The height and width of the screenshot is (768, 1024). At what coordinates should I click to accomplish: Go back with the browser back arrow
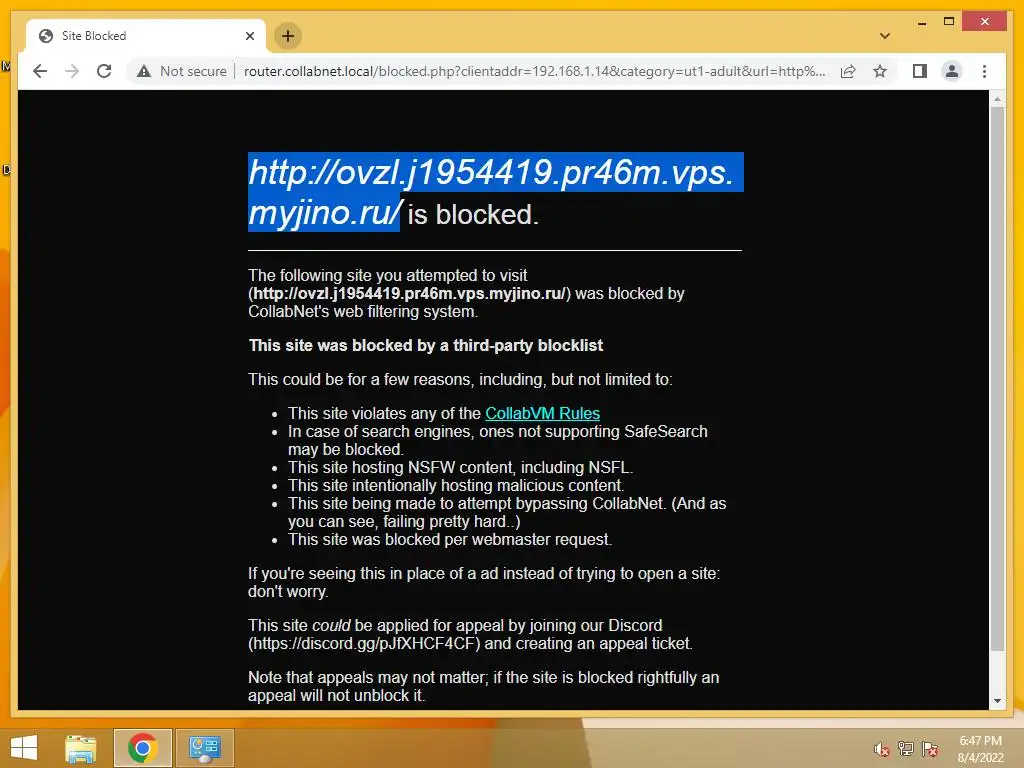[x=40, y=71]
